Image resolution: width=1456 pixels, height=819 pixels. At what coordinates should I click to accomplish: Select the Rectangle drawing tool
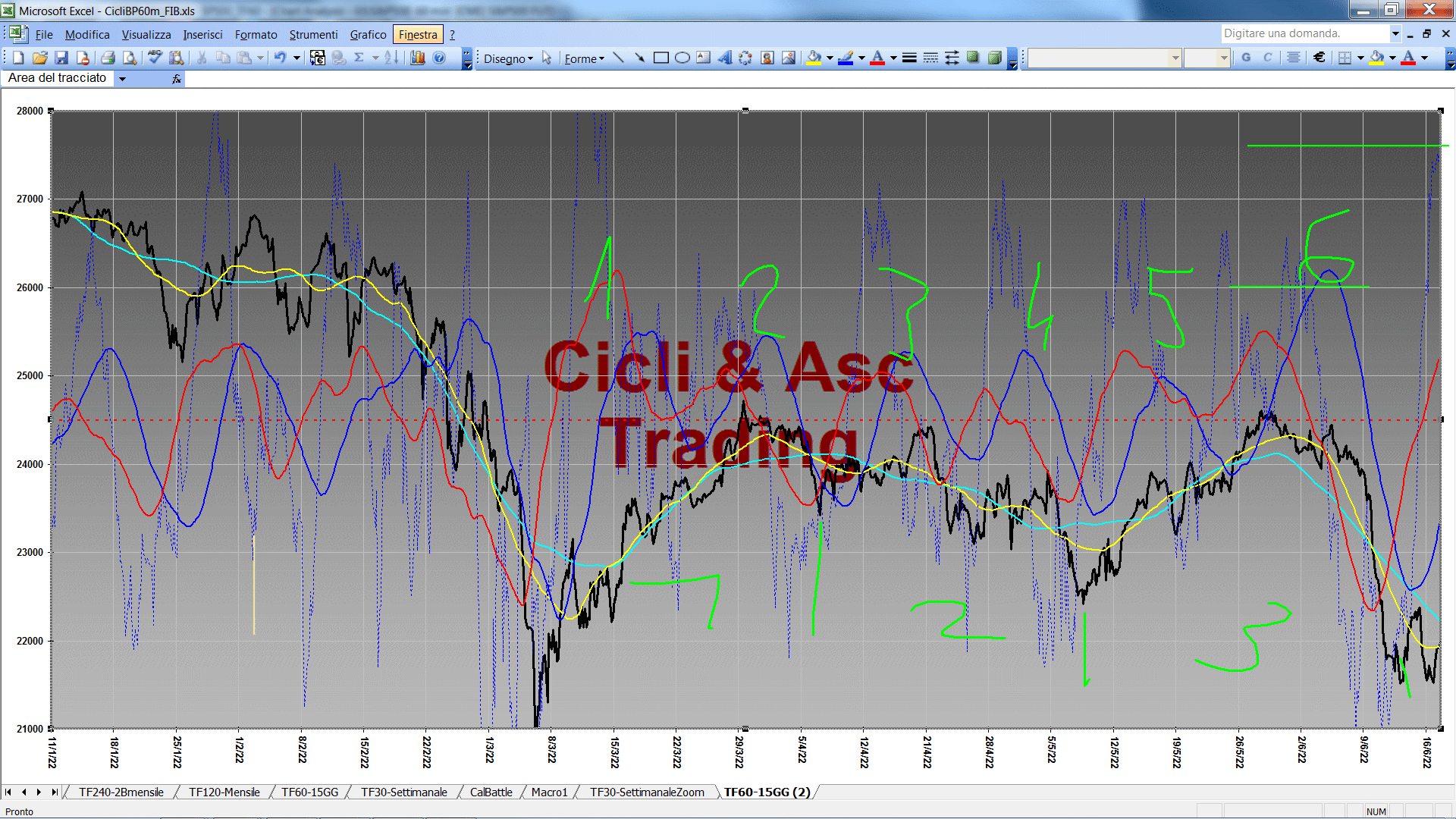tap(661, 58)
